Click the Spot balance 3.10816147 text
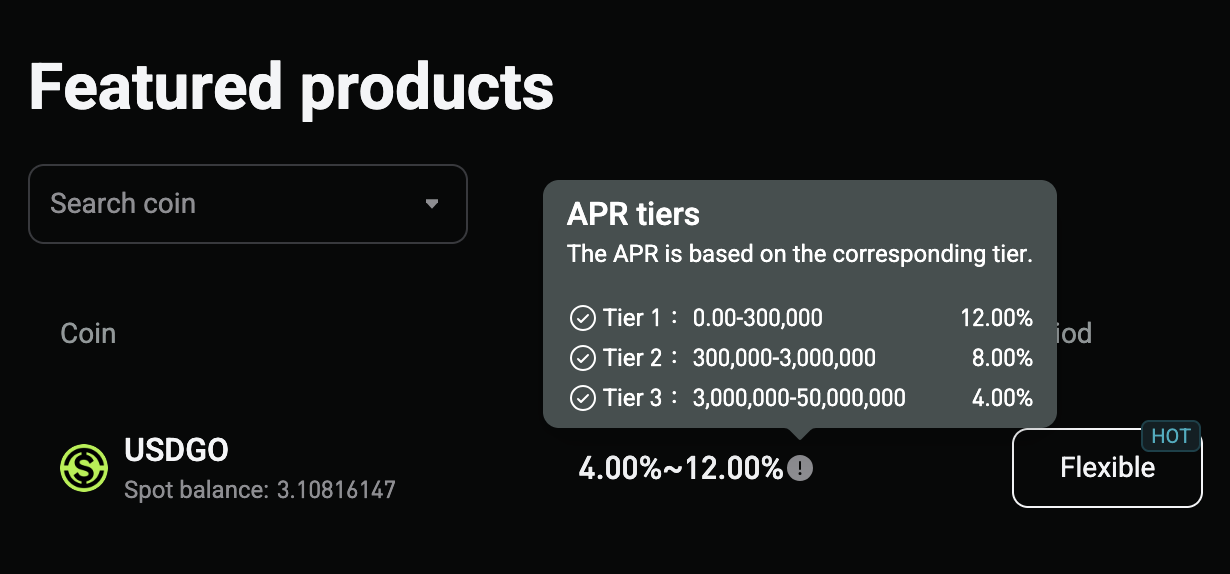Viewport: 1230px width, 574px height. coord(260,490)
